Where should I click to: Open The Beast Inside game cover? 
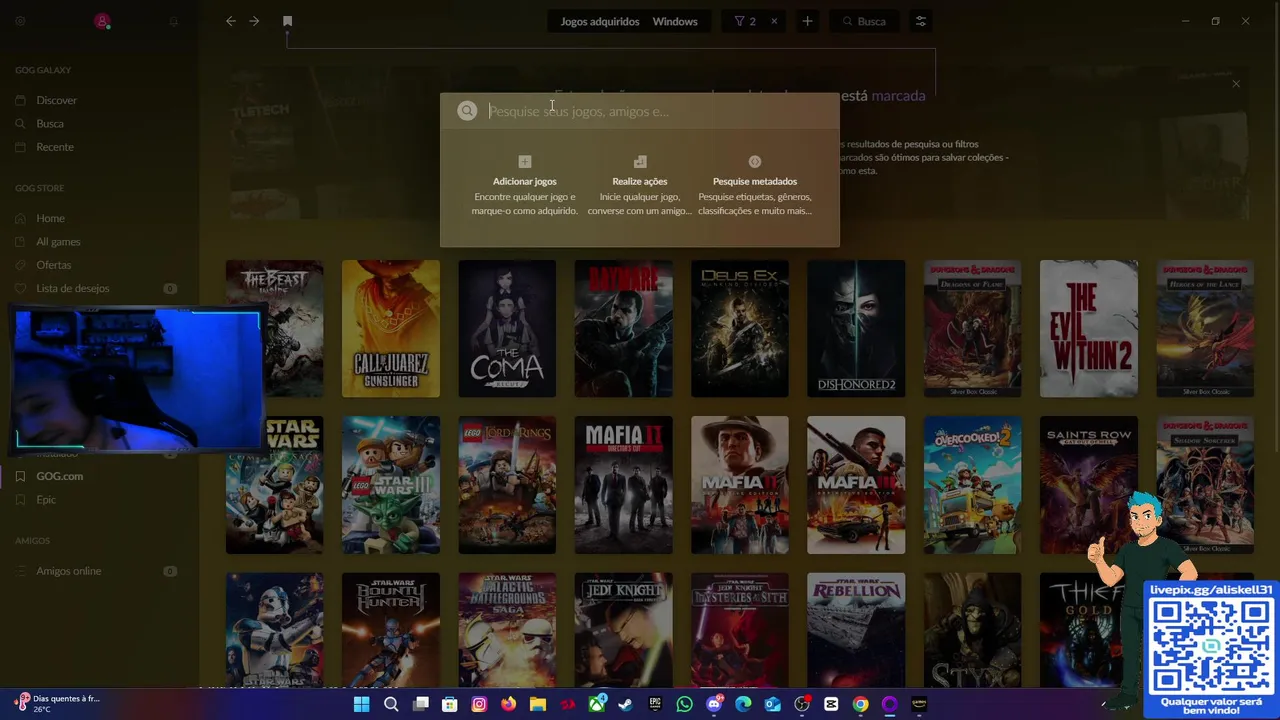pos(274,329)
